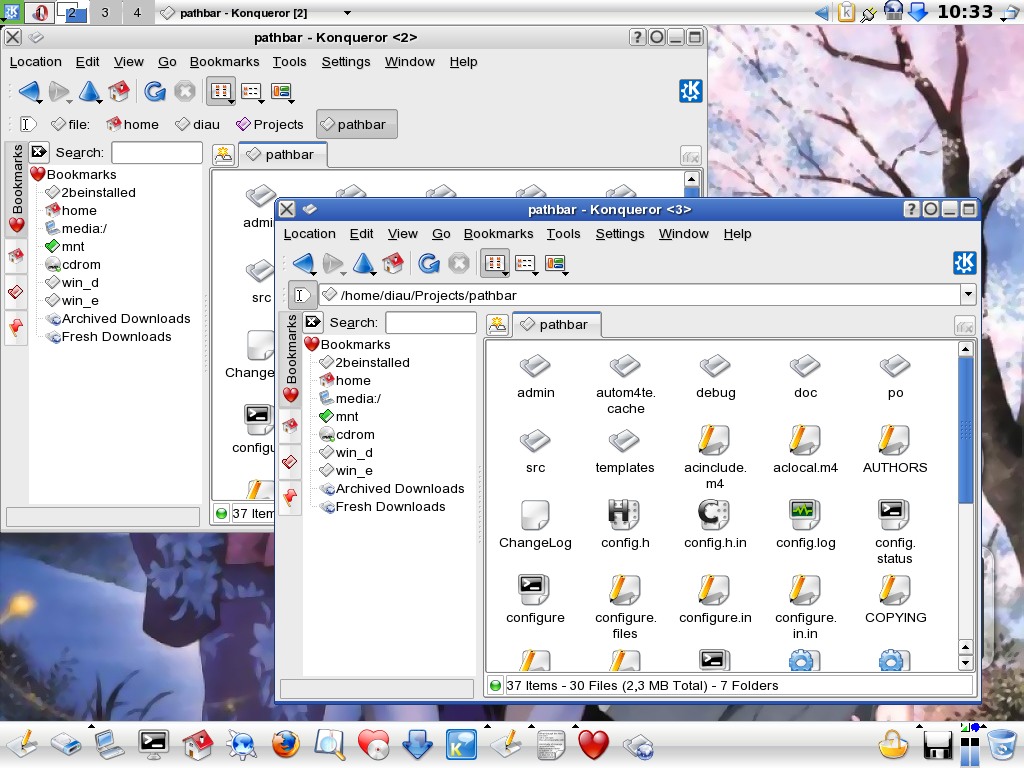The height and width of the screenshot is (768, 1024).
Task: Click Home icon in Konqueror <3> toolbar
Action: pos(392,263)
